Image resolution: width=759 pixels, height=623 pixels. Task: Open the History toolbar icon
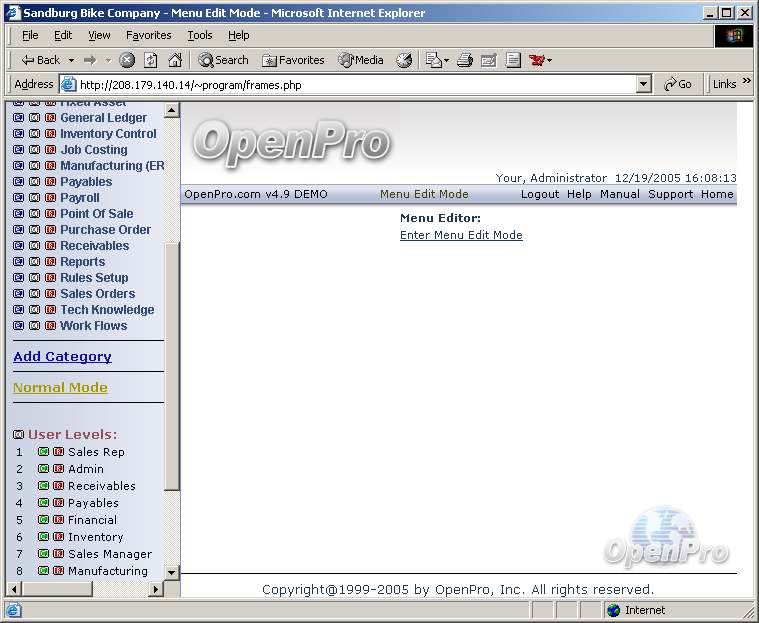click(x=404, y=60)
